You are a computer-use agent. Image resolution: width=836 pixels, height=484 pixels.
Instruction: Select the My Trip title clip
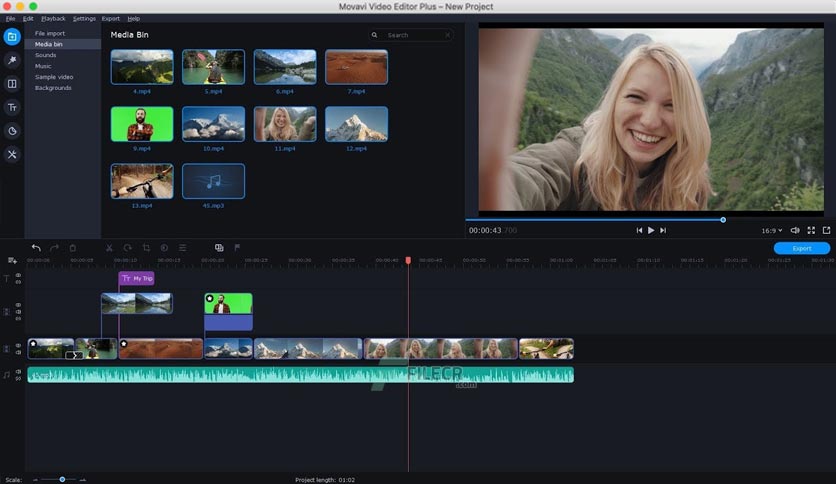tap(136, 278)
